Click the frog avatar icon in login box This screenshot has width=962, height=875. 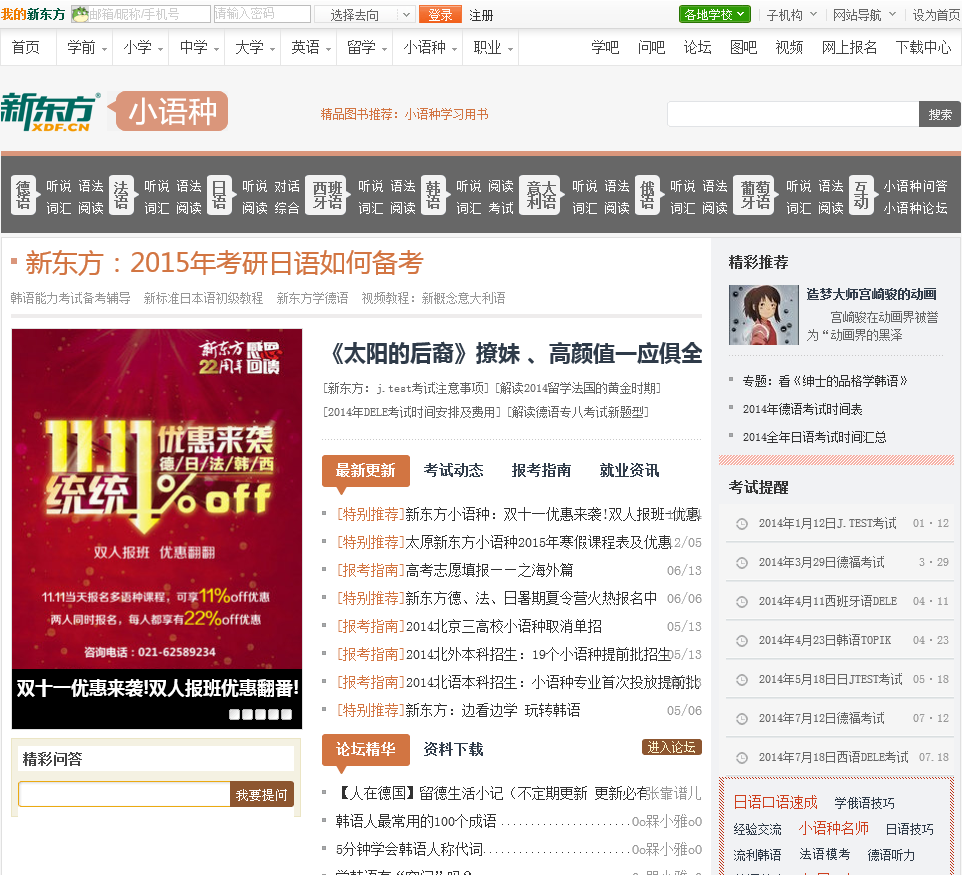80,14
